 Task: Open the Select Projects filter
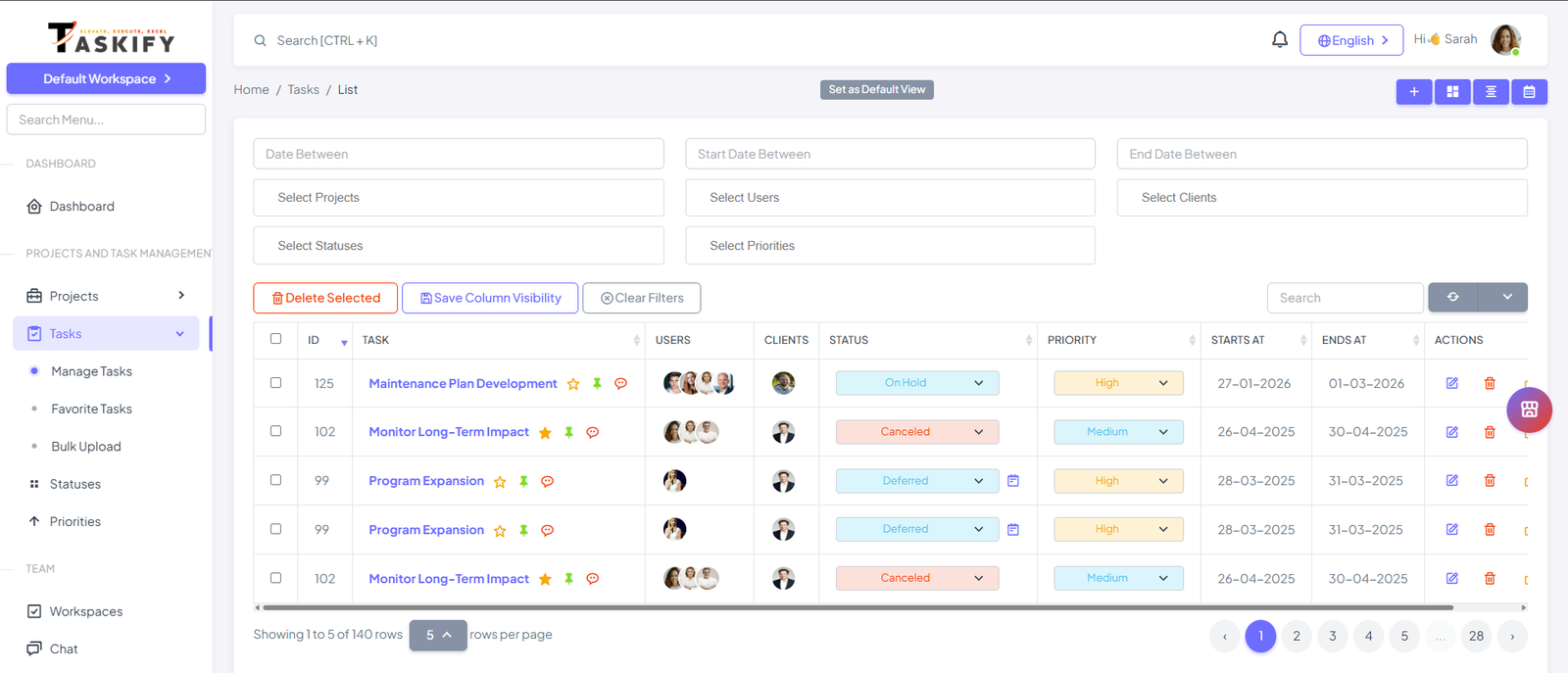[459, 198]
